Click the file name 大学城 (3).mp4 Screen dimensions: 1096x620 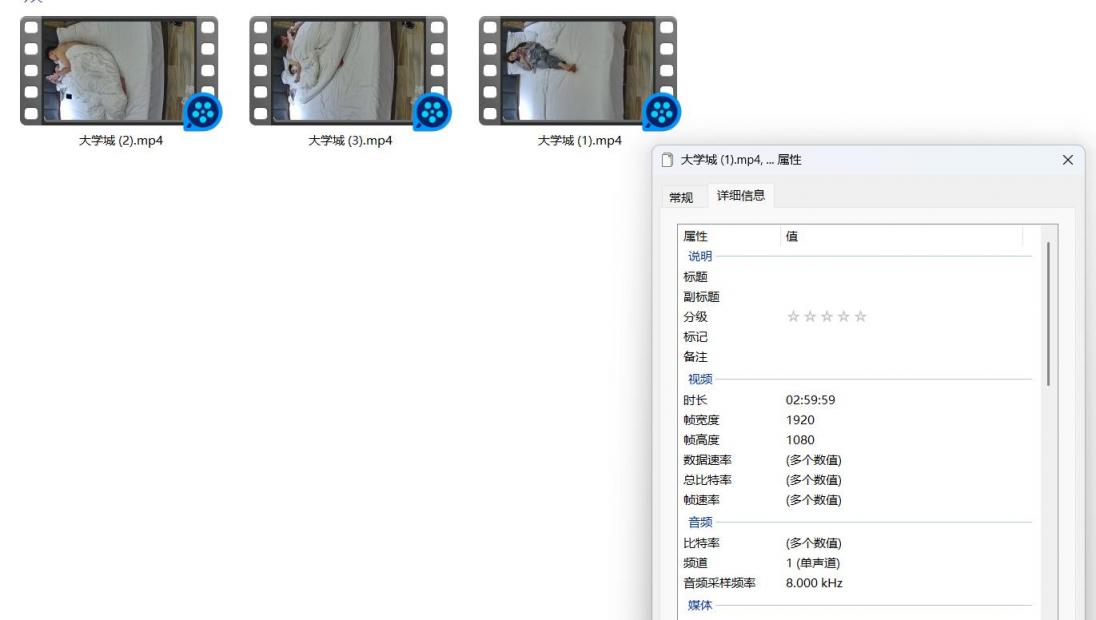pyautogui.click(x=350, y=140)
